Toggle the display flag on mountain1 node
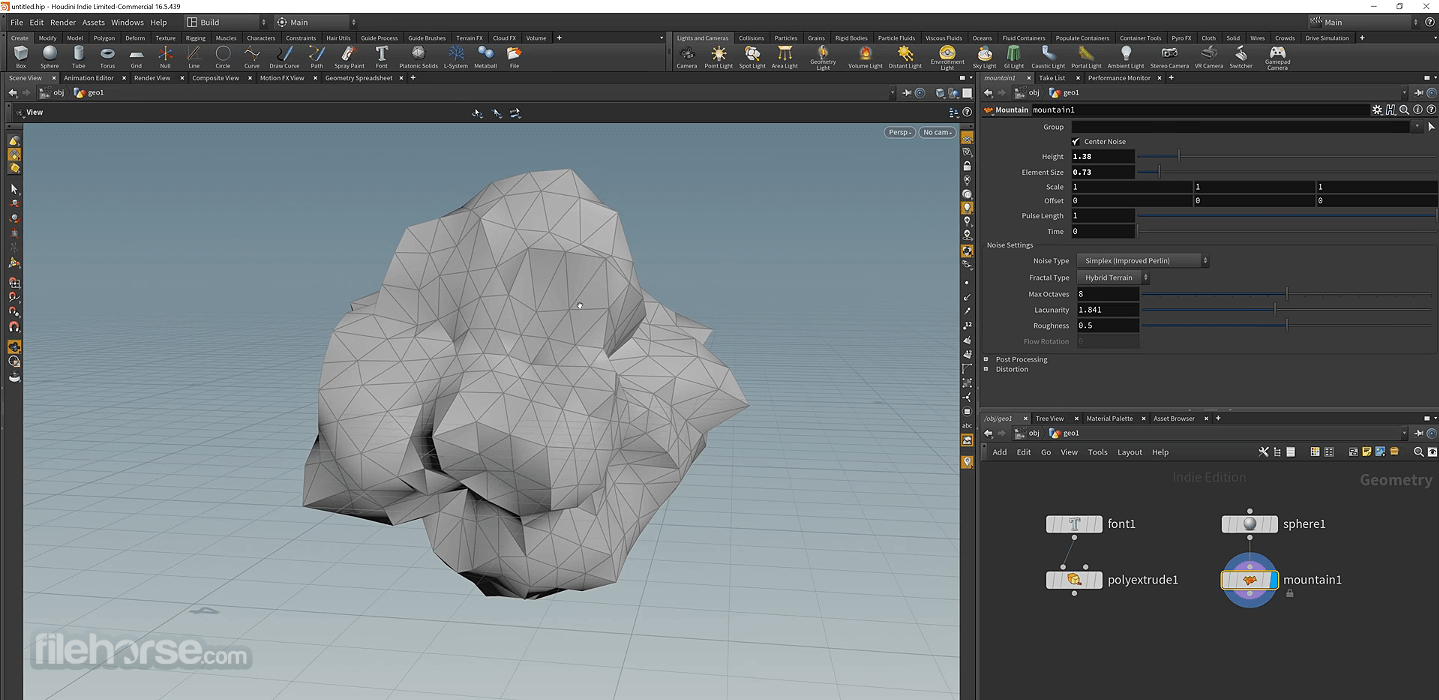1439x700 pixels. (1273, 579)
